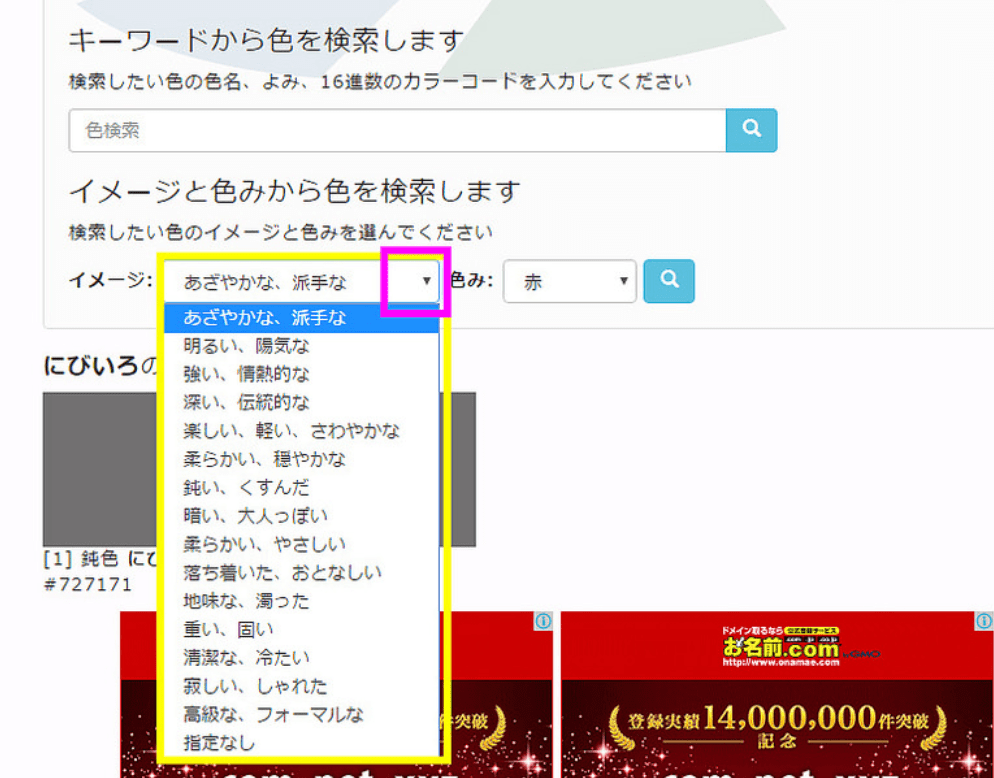Type in the 色検索 keyword input field
Viewport: 994px width, 778px height.
tap(397, 130)
